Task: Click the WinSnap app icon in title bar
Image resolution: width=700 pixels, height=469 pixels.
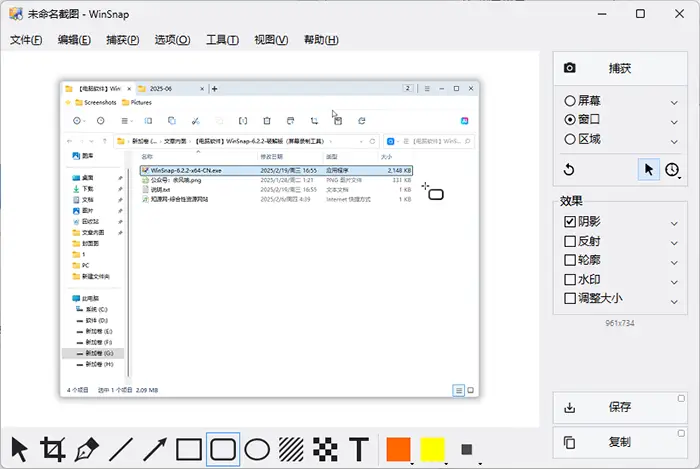Action: [16, 14]
